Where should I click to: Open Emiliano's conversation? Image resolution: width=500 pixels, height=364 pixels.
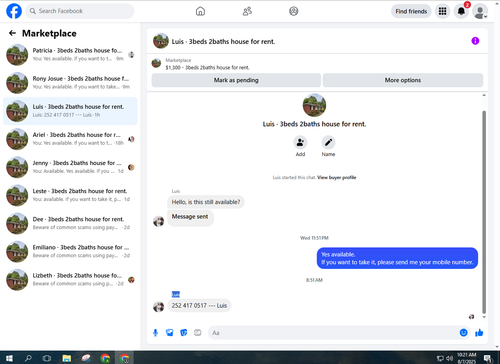(70, 252)
